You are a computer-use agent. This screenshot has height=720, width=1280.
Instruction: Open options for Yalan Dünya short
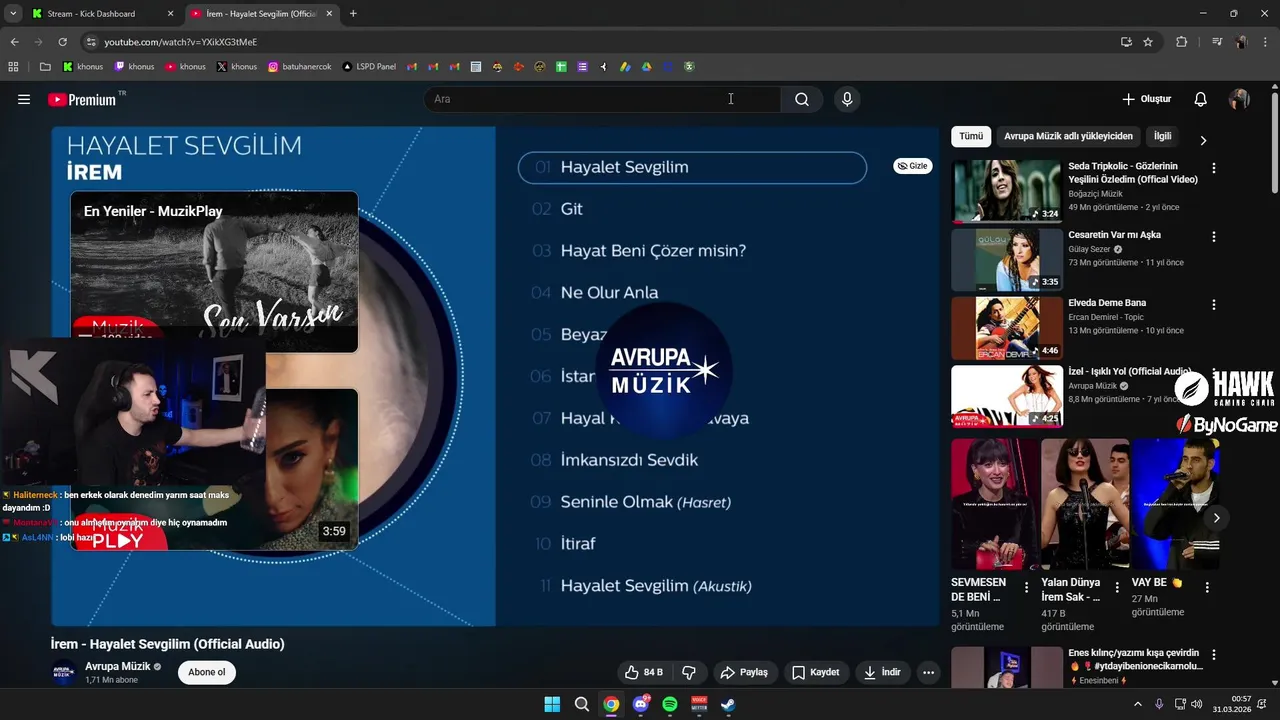coord(1116,588)
